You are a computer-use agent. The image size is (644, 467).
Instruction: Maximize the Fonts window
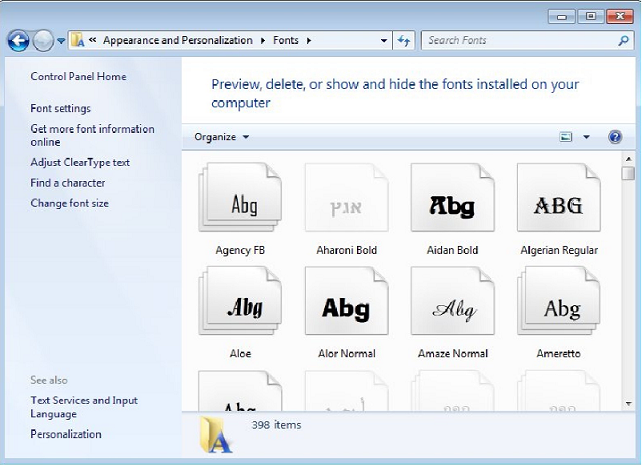pos(591,16)
